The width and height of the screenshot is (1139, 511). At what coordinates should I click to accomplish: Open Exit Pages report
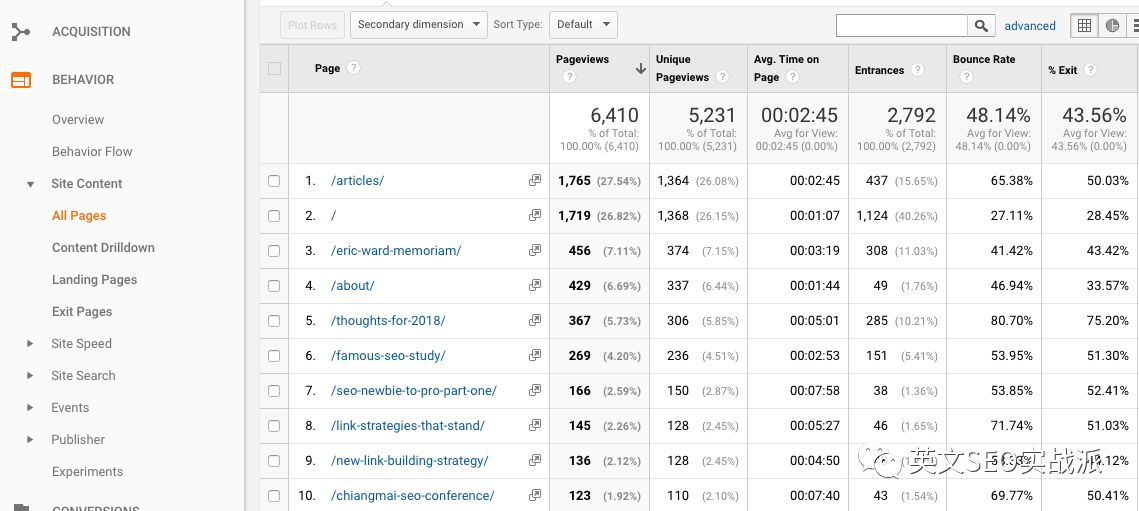click(82, 312)
